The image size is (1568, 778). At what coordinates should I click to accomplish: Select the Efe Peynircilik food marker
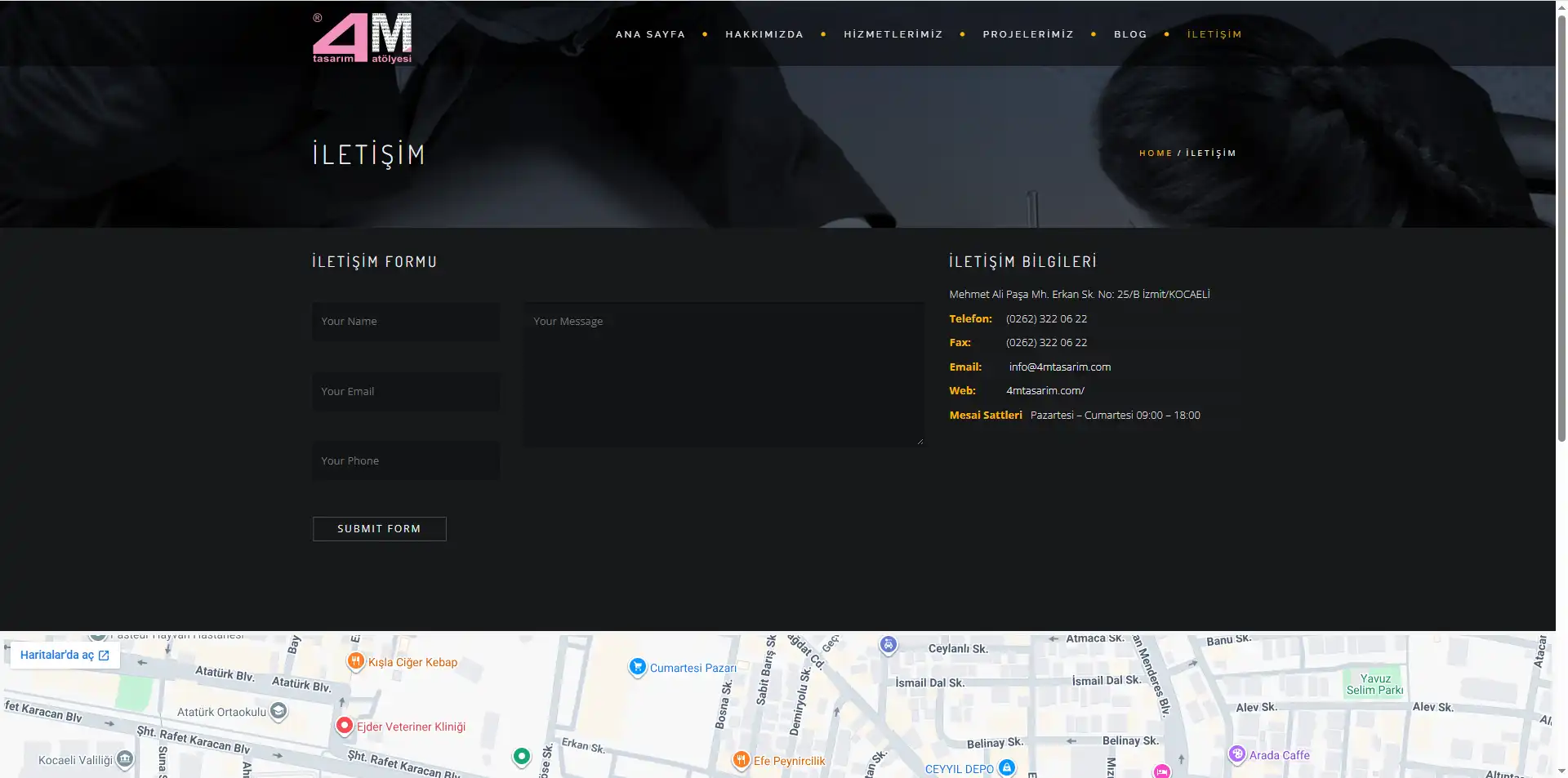[x=741, y=760]
